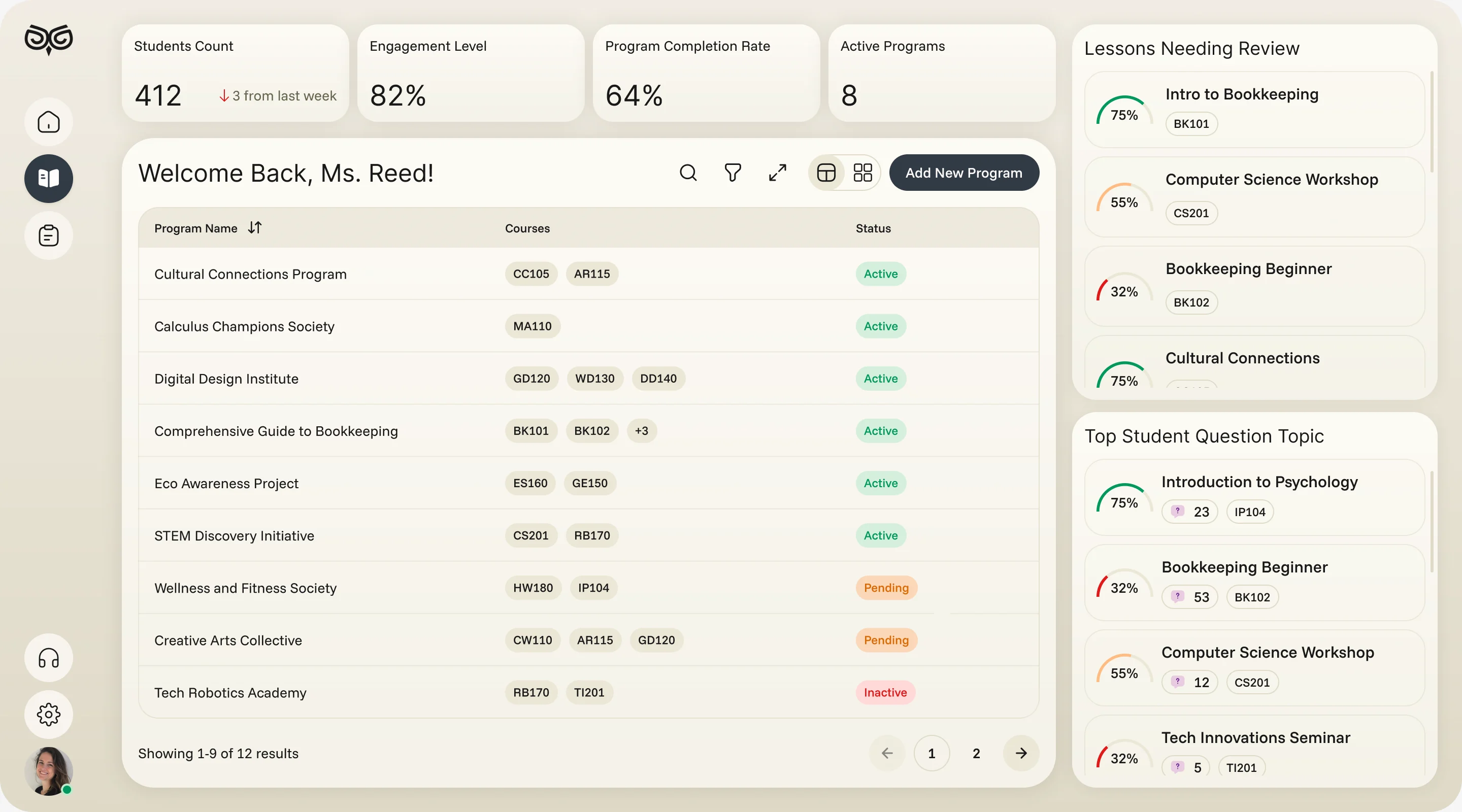Go to the next results page arrow
Viewport: 1462px width, 812px height.
[1021, 753]
